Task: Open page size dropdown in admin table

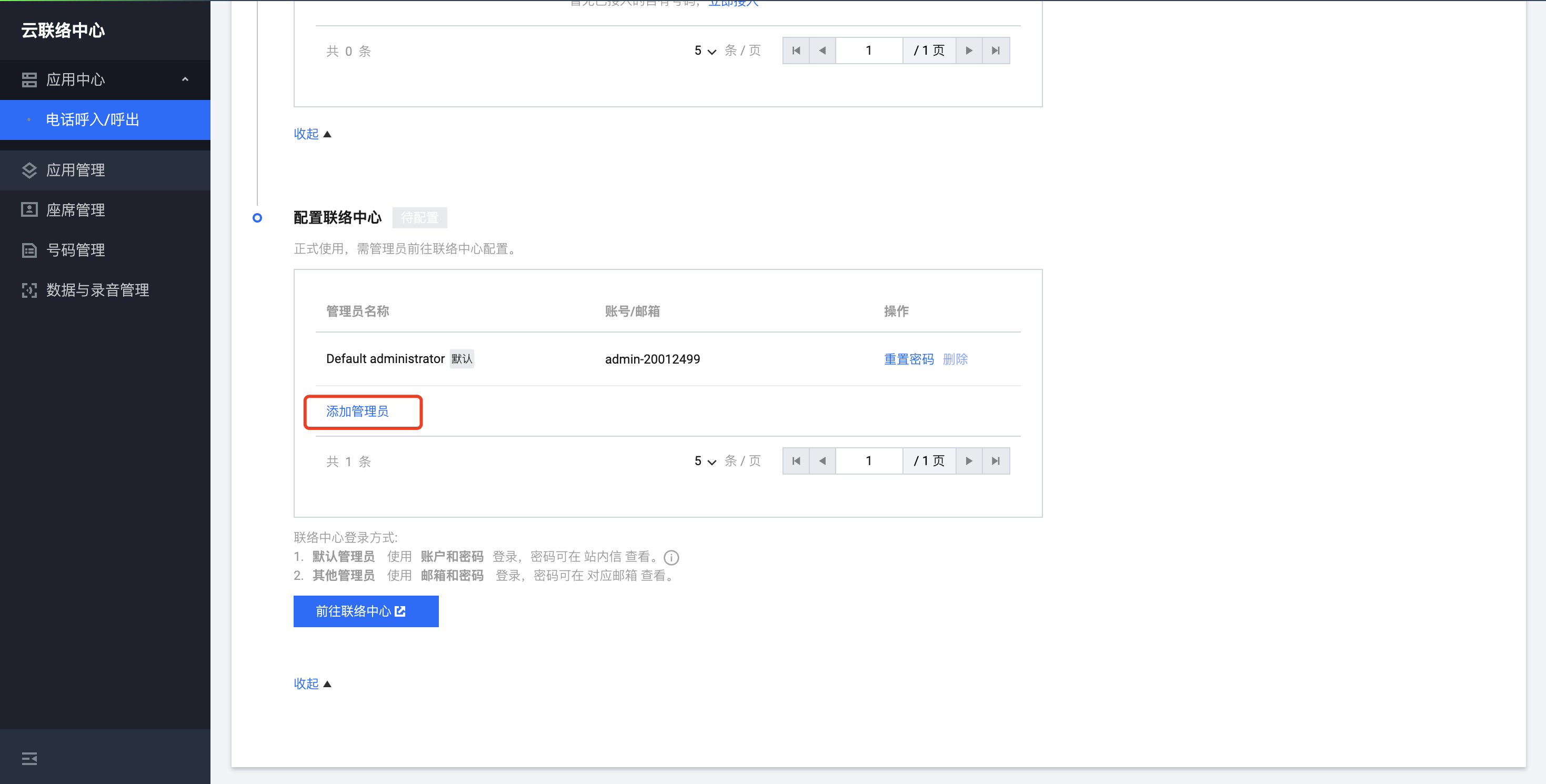Action: click(705, 461)
